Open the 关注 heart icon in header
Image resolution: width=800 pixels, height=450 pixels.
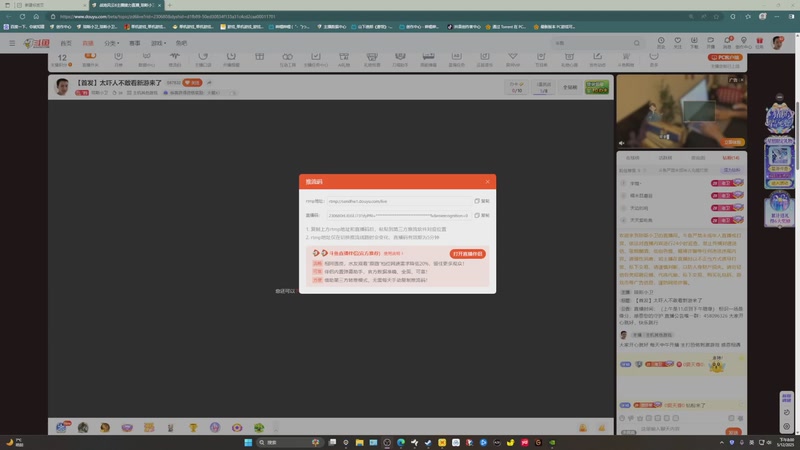tap(678, 42)
